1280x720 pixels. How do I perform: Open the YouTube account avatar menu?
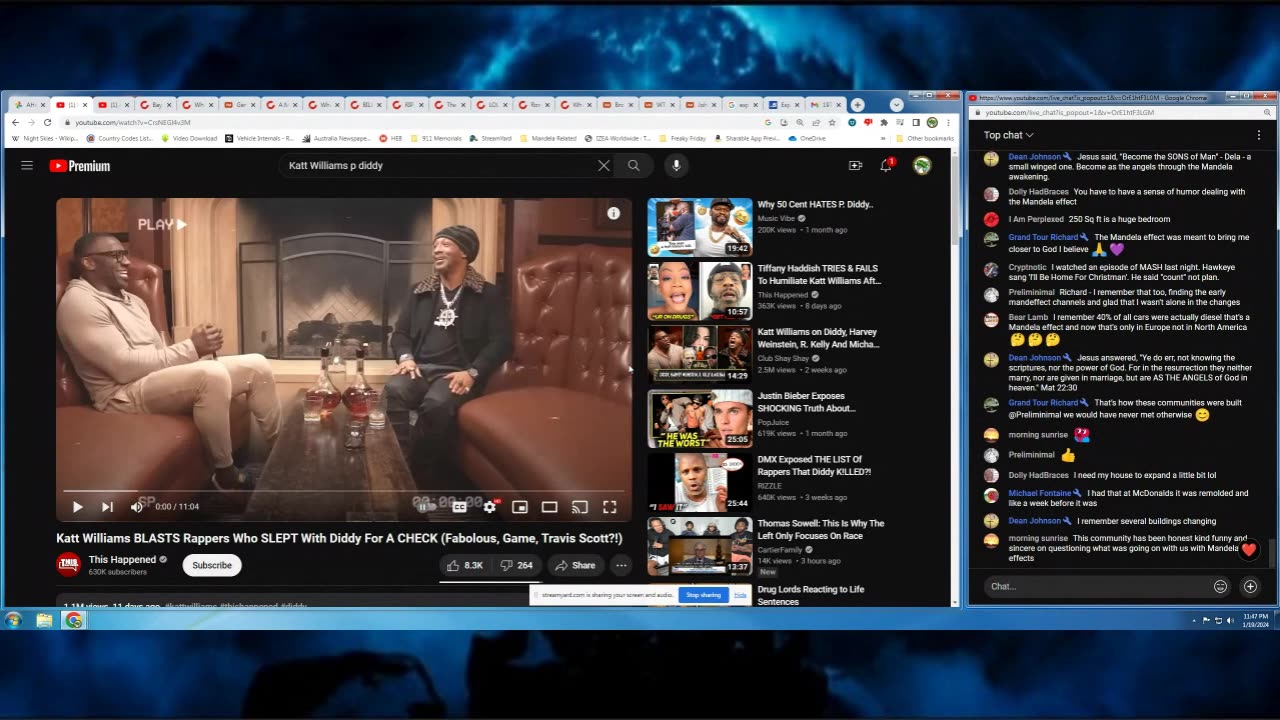[922, 166]
